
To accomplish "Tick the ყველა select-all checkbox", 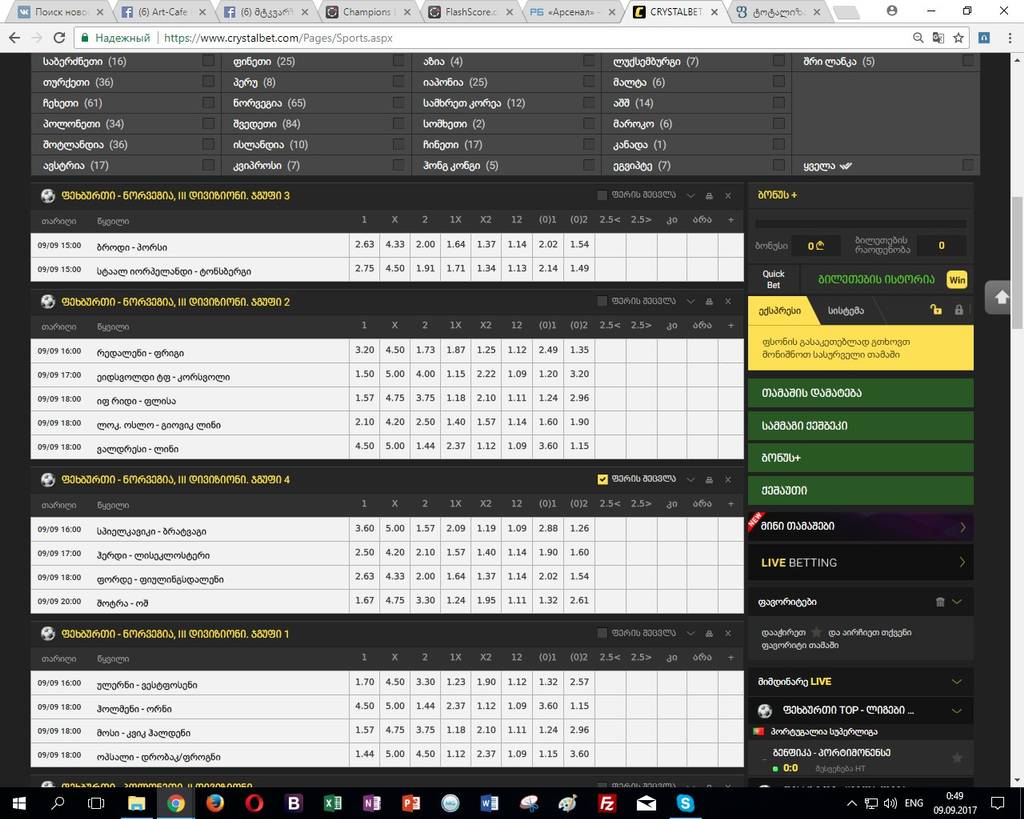I will click(968, 165).
